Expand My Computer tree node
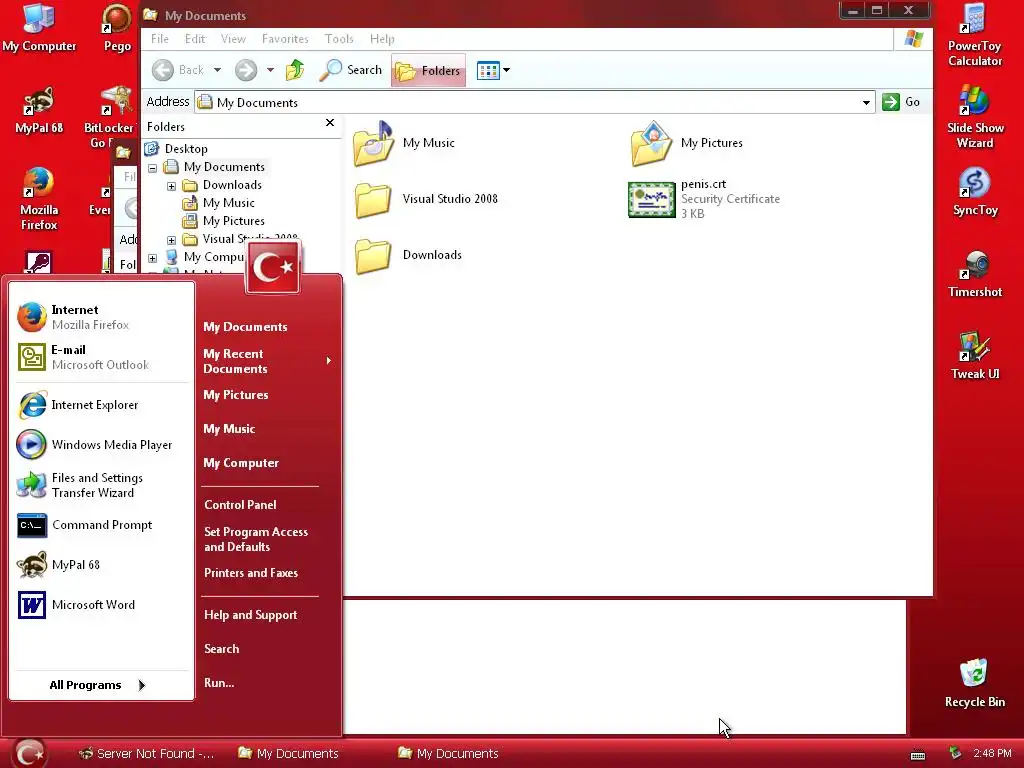Image resolution: width=1024 pixels, height=768 pixels. tap(152, 258)
